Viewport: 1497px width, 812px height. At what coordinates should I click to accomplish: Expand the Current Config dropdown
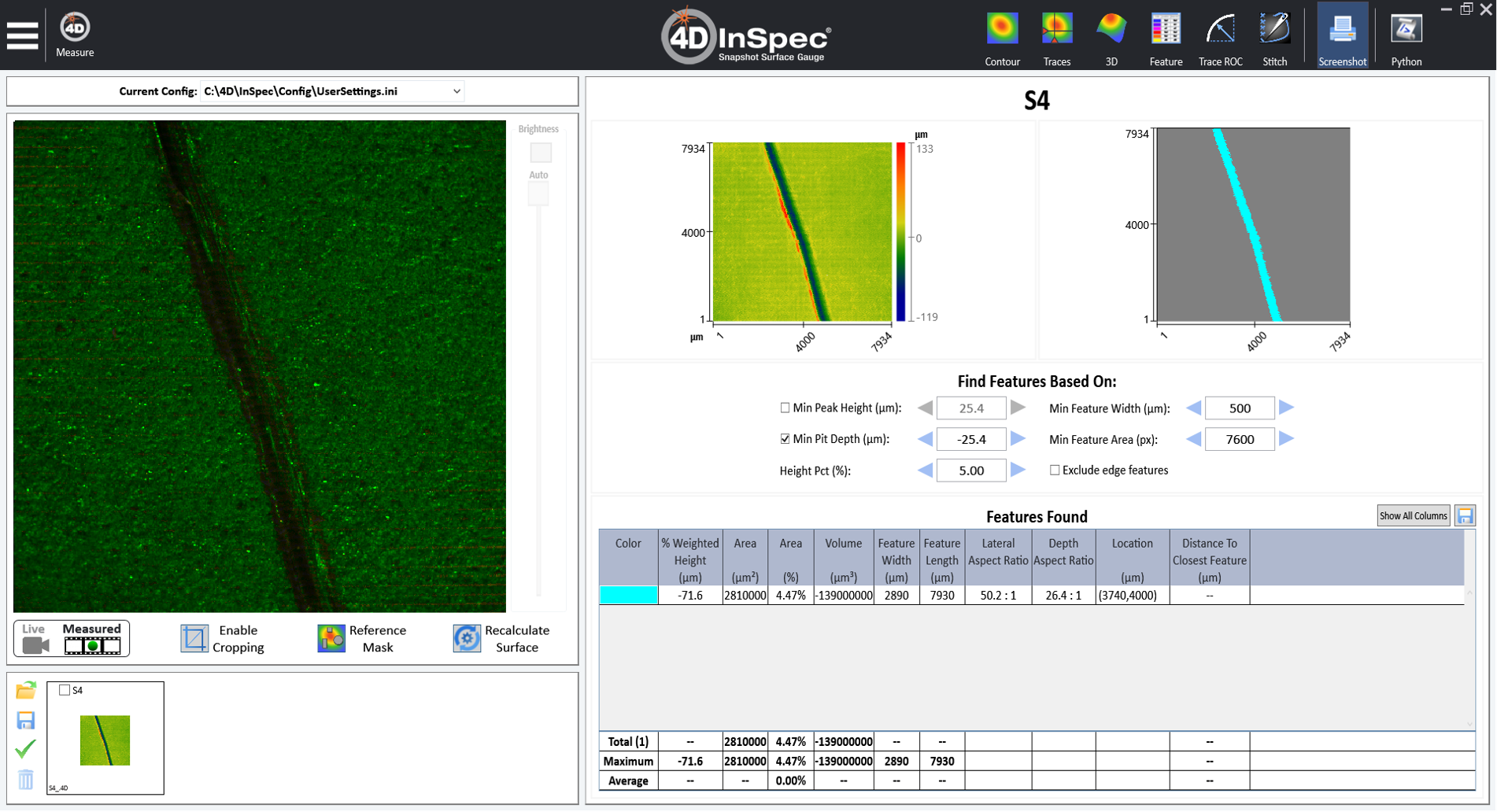456,91
